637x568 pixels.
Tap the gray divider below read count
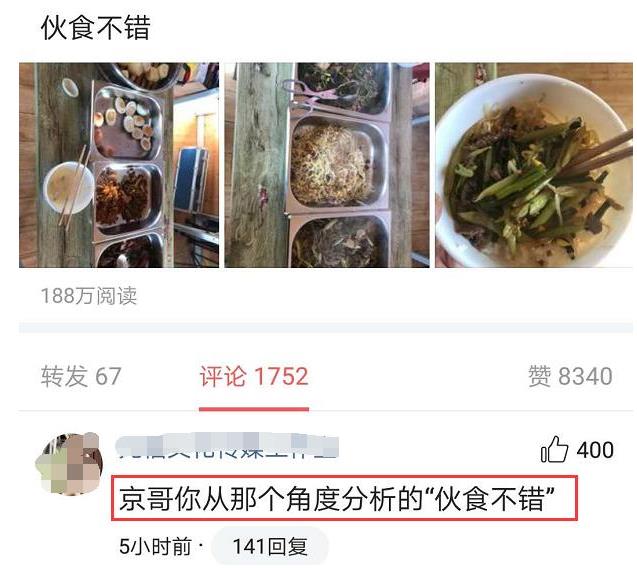(326, 328)
